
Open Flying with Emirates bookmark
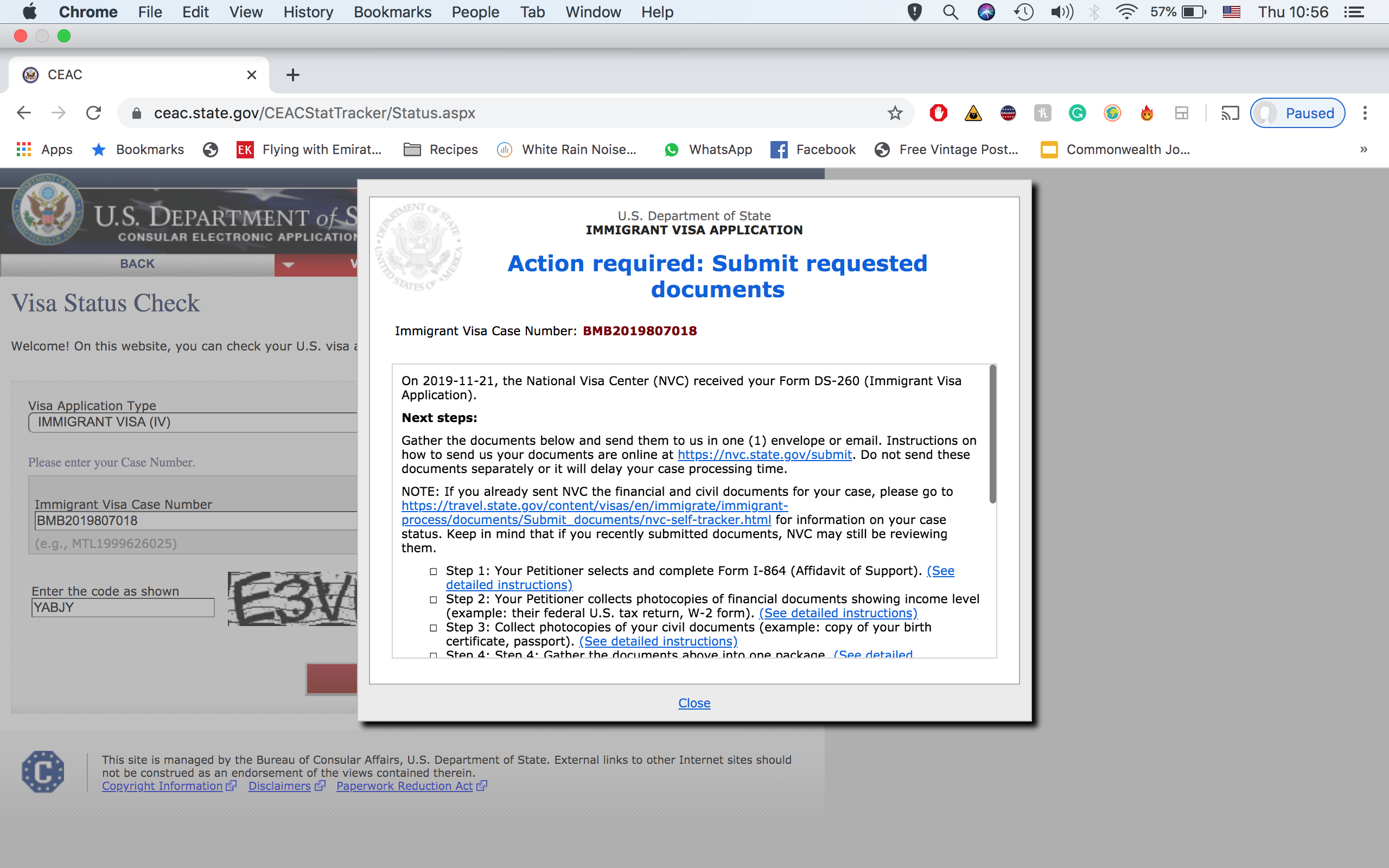tap(309, 150)
